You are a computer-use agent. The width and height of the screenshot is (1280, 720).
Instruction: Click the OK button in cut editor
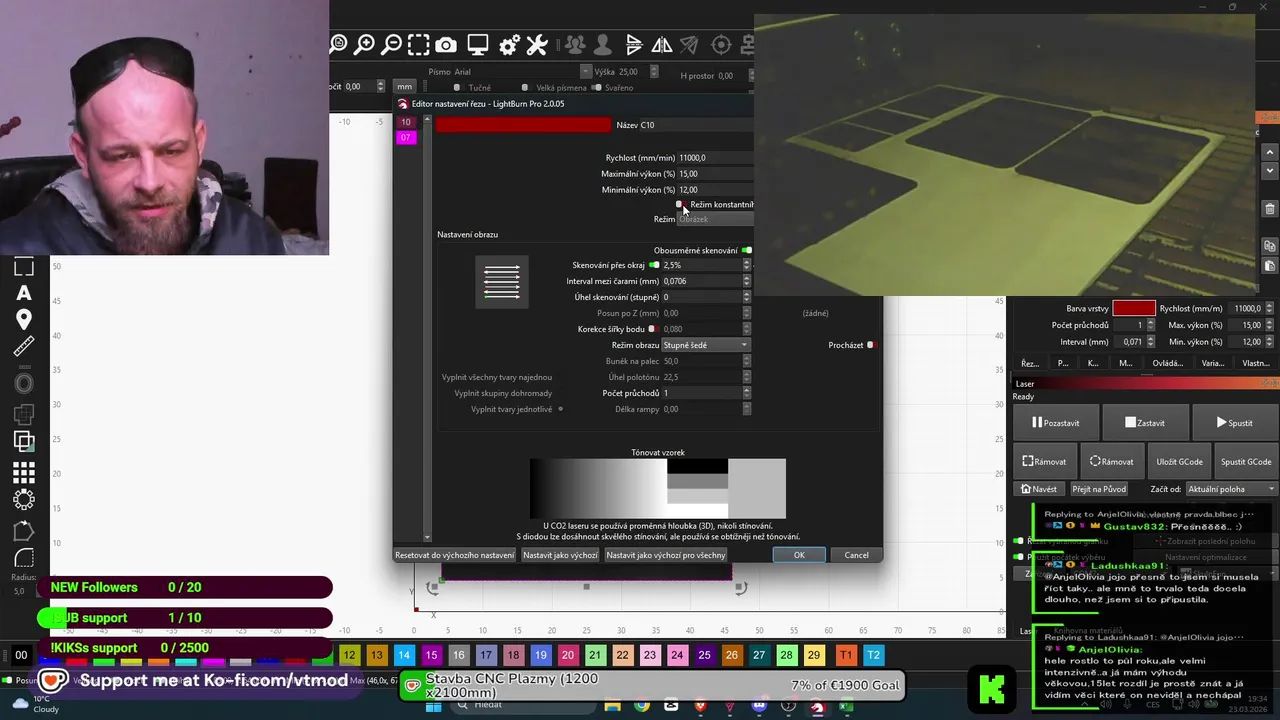tap(799, 555)
